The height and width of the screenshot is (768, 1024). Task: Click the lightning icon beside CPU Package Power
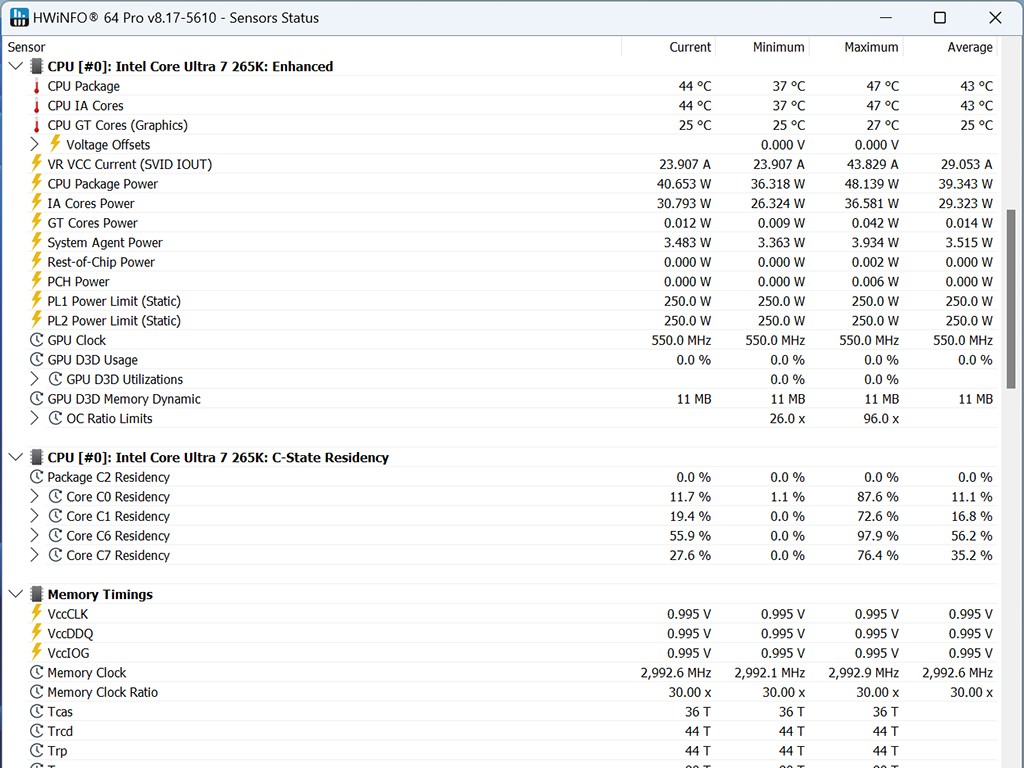click(37, 184)
